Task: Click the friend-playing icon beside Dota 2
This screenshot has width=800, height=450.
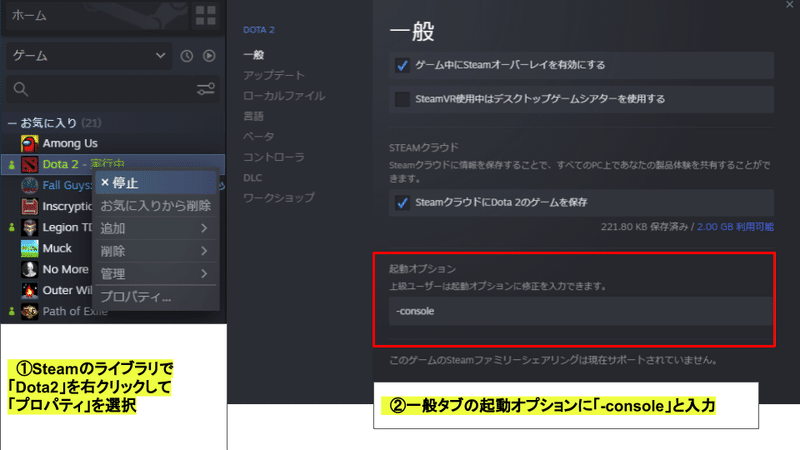Action: pos(12,164)
